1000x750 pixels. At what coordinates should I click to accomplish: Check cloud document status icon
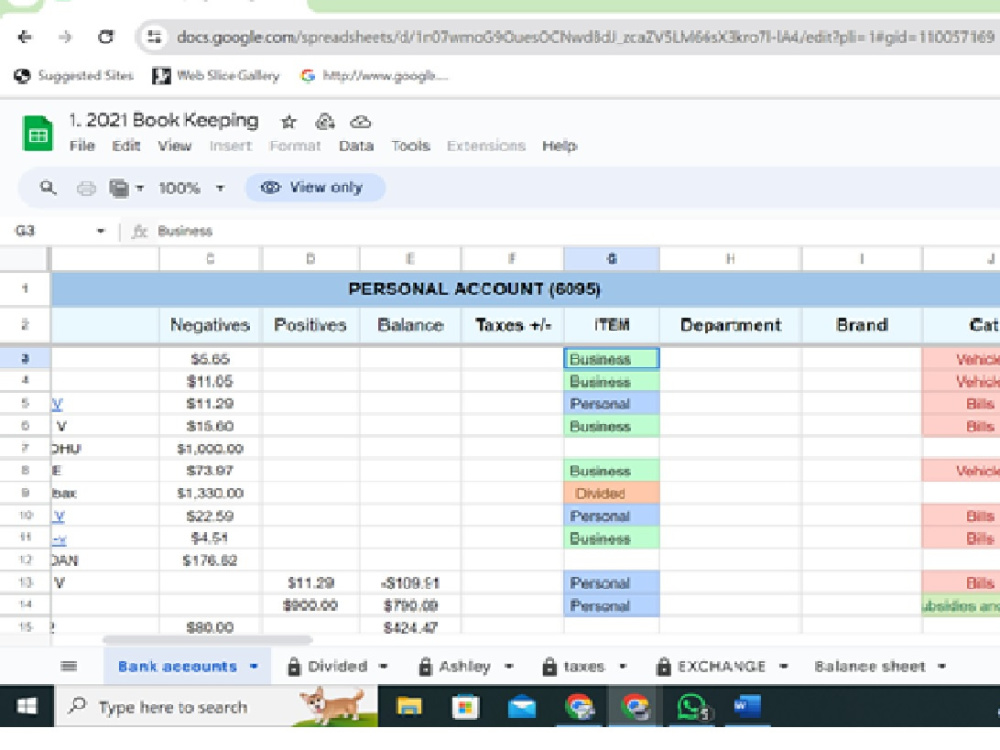click(360, 121)
